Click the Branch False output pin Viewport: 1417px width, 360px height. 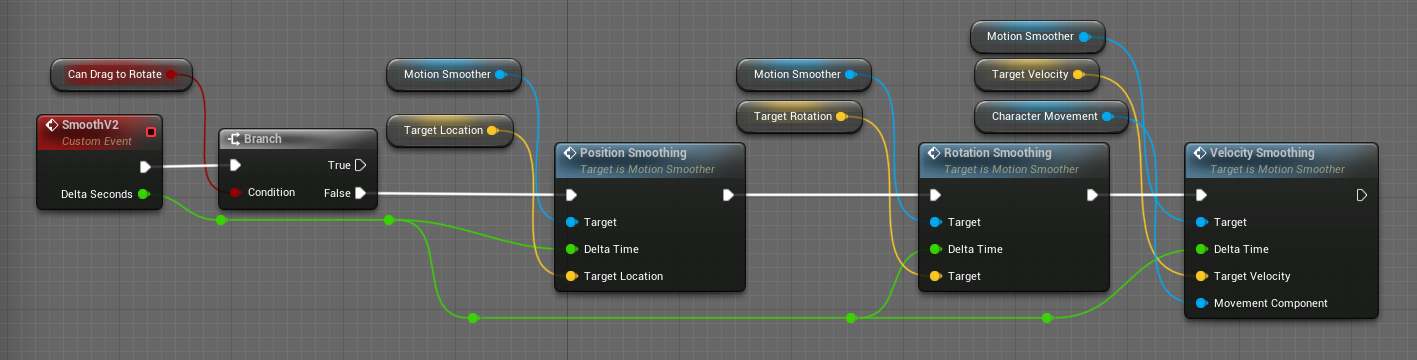360,192
